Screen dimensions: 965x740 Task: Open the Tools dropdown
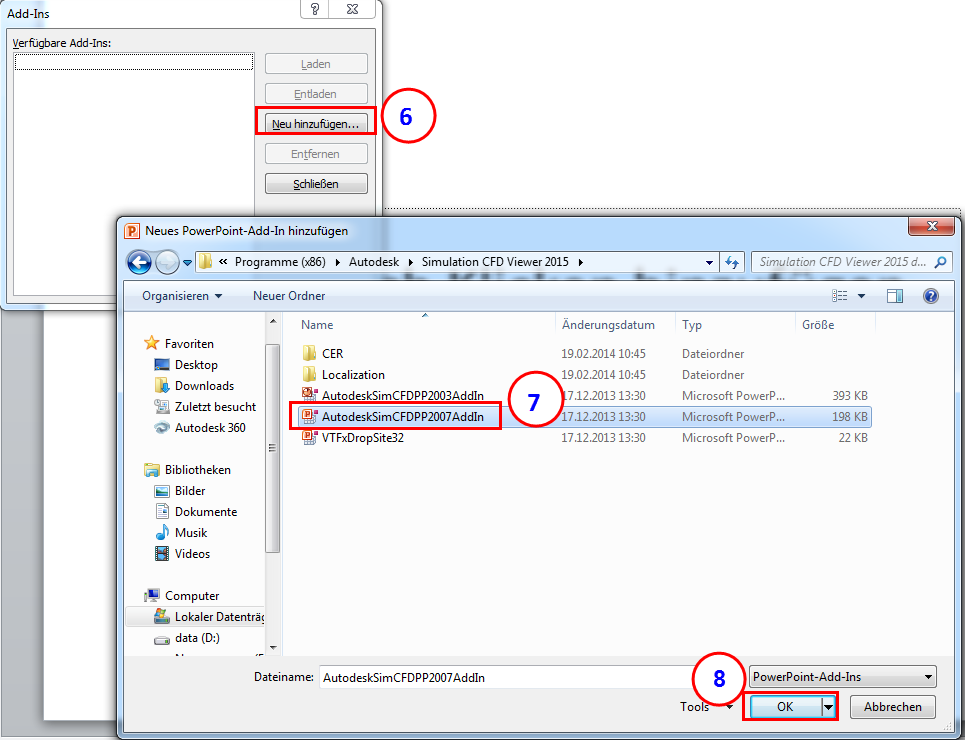pos(707,707)
